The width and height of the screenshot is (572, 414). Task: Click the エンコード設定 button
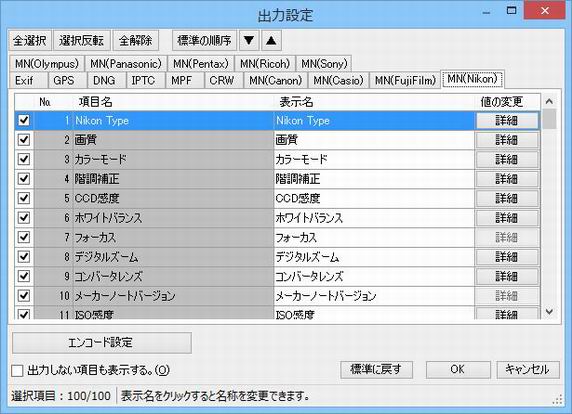102,343
